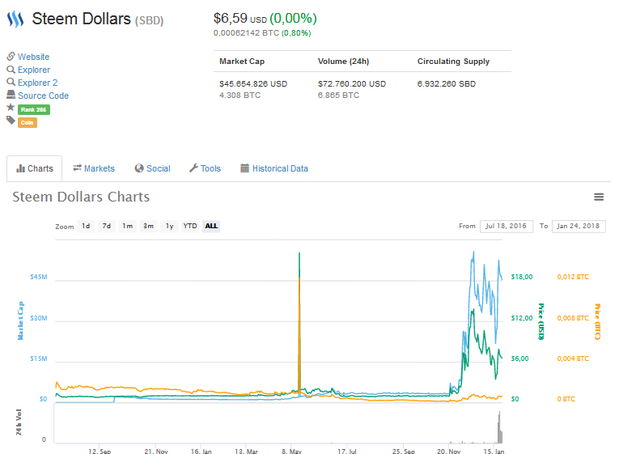640x454 pixels.
Task: Click the To date field
Action: [579, 226]
